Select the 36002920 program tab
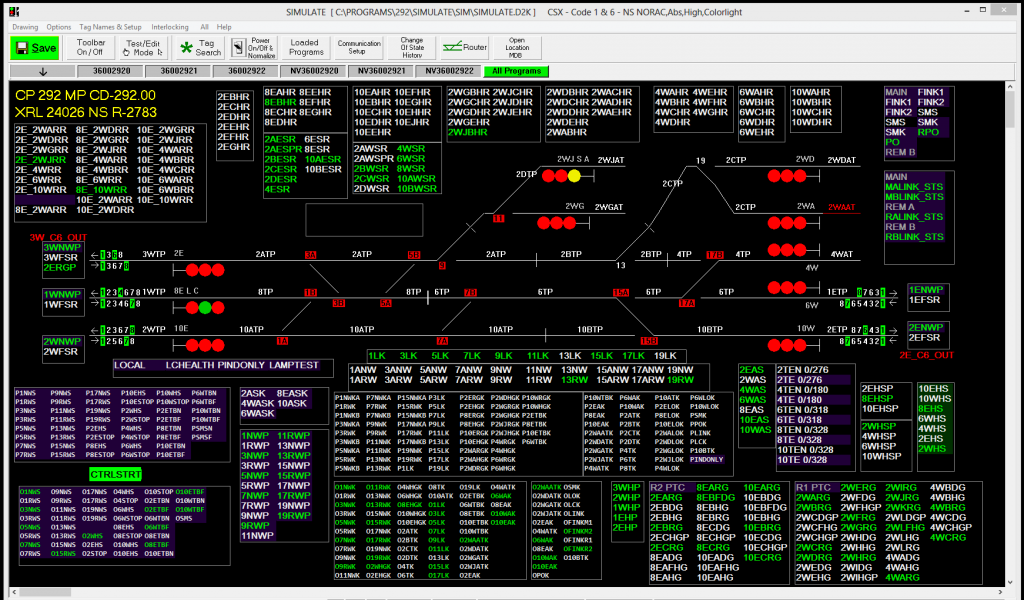This screenshot has width=1024, height=600. point(111,71)
